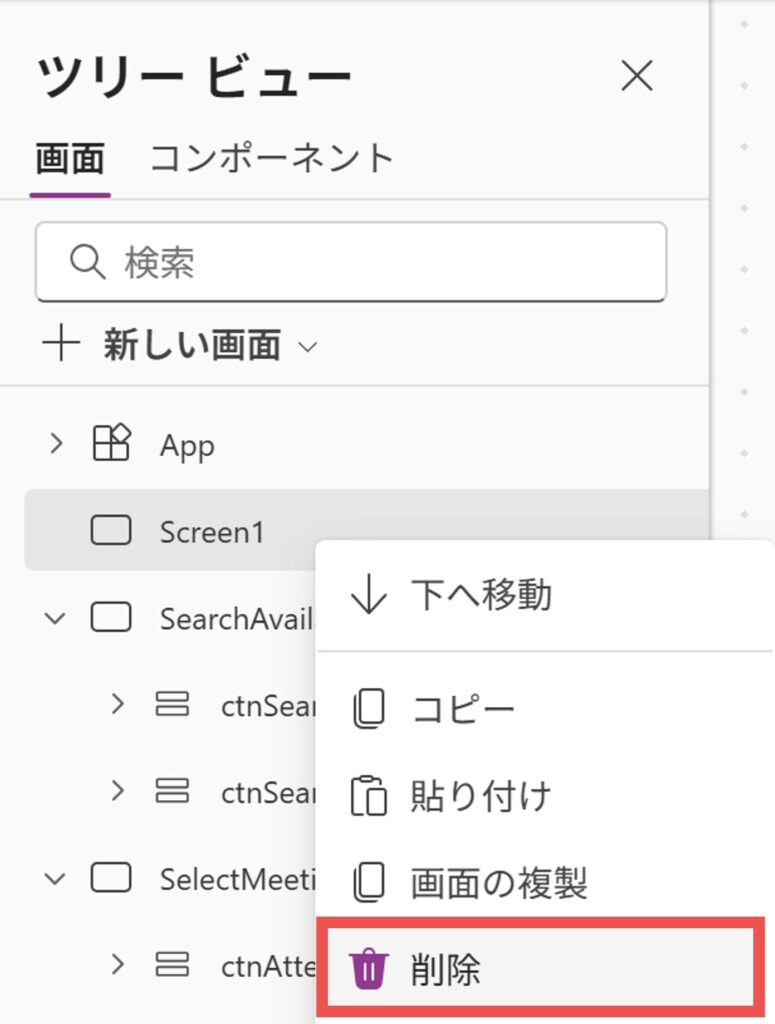Collapse the SearchAvail screen node

tap(55, 618)
